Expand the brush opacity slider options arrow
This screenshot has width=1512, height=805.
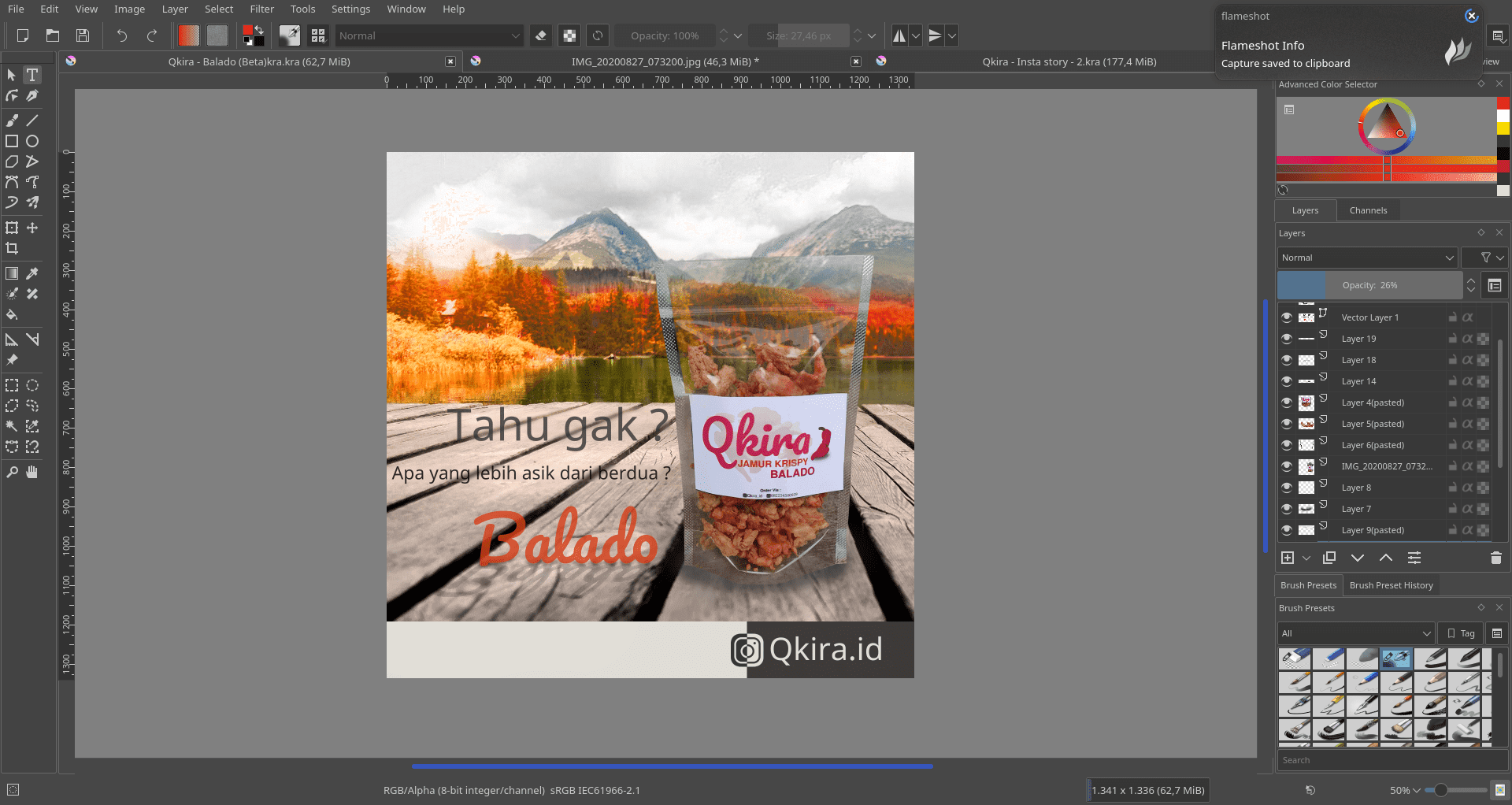(738, 35)
